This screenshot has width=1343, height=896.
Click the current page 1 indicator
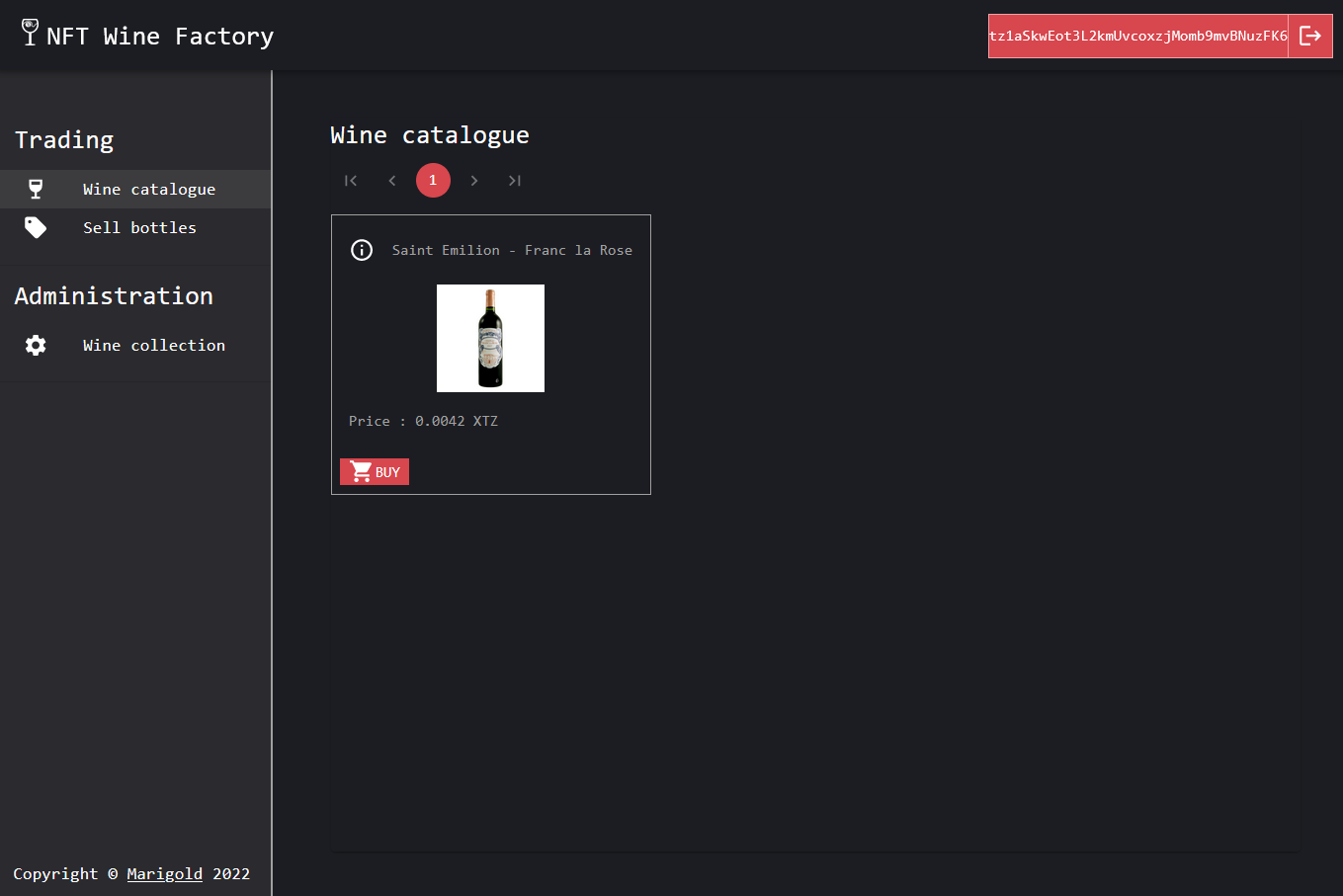tap(433, 180)
